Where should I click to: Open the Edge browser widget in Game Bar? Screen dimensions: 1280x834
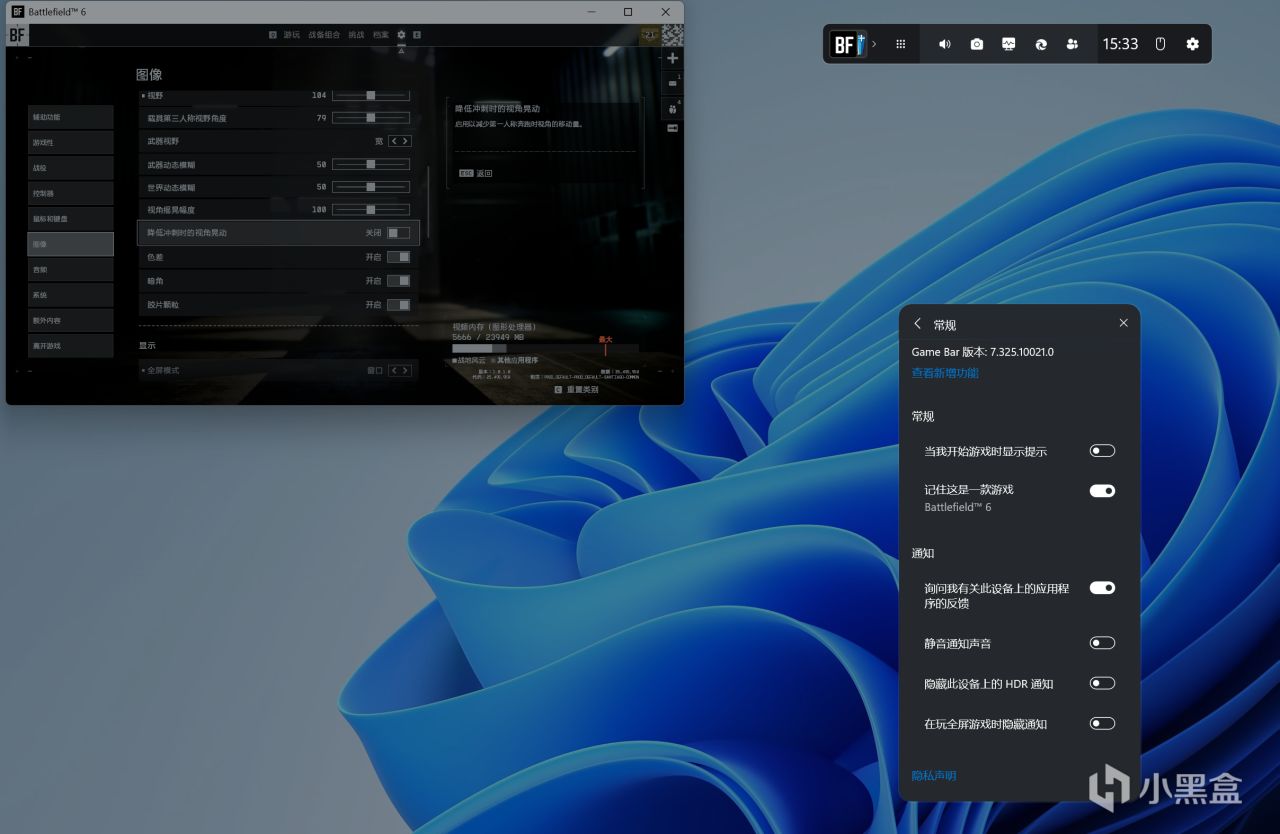click(1040, 44)
